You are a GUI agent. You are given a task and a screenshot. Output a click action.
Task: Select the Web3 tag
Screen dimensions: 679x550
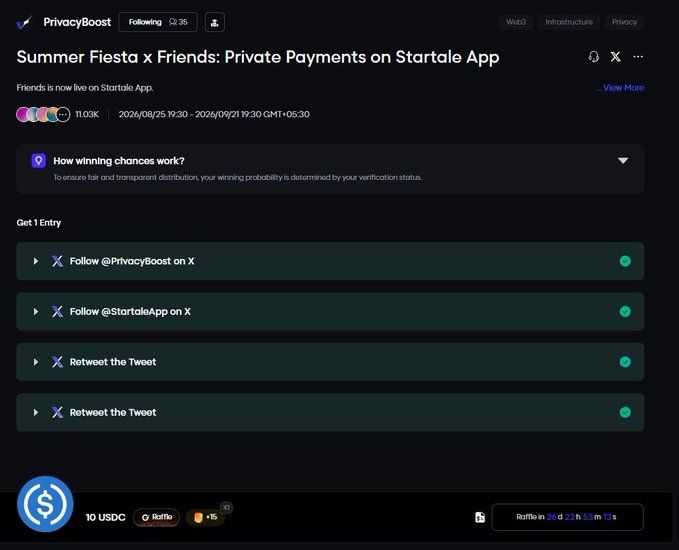click(516, 22)
